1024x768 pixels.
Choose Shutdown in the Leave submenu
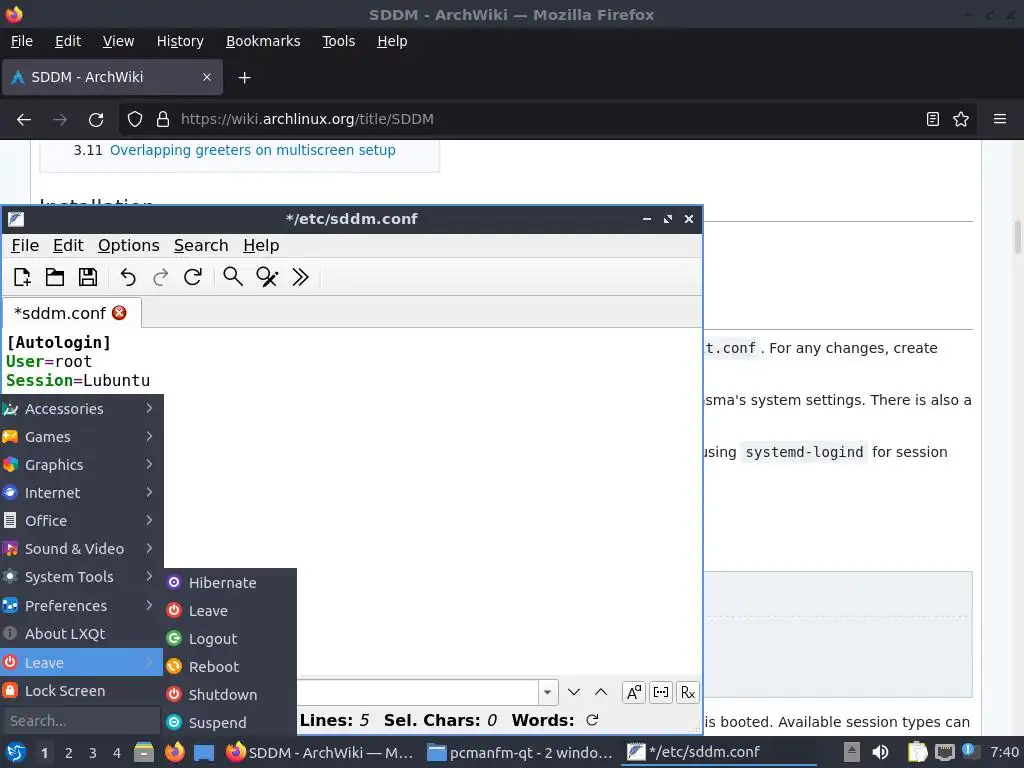[x=231, y=695]
